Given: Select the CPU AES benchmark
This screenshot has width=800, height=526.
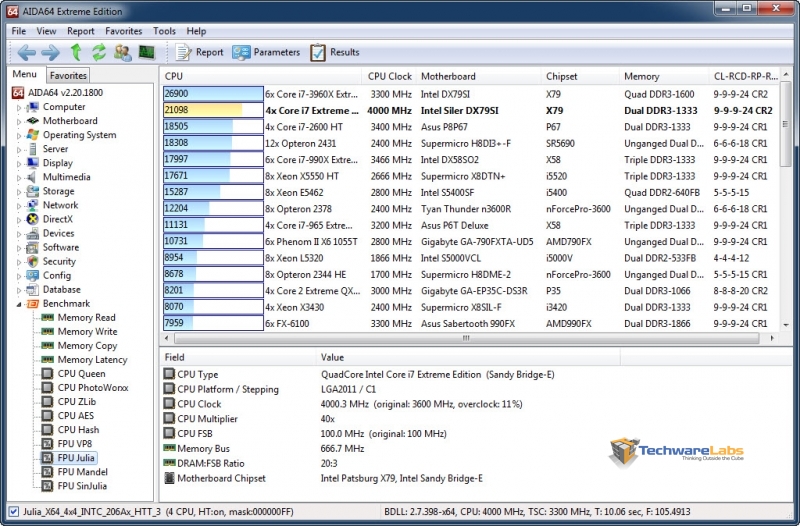Looking at the screenshot, I should tap(68, 416).
